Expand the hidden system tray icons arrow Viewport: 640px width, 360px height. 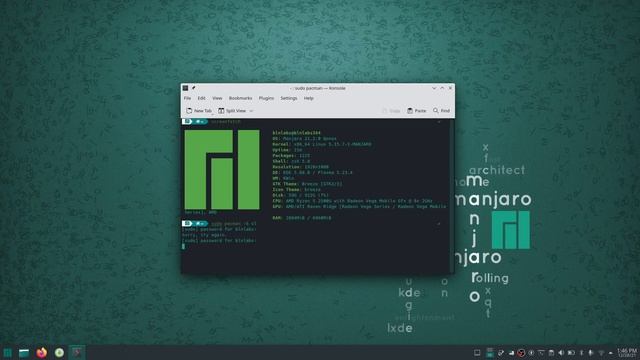(x=611, y=353)
